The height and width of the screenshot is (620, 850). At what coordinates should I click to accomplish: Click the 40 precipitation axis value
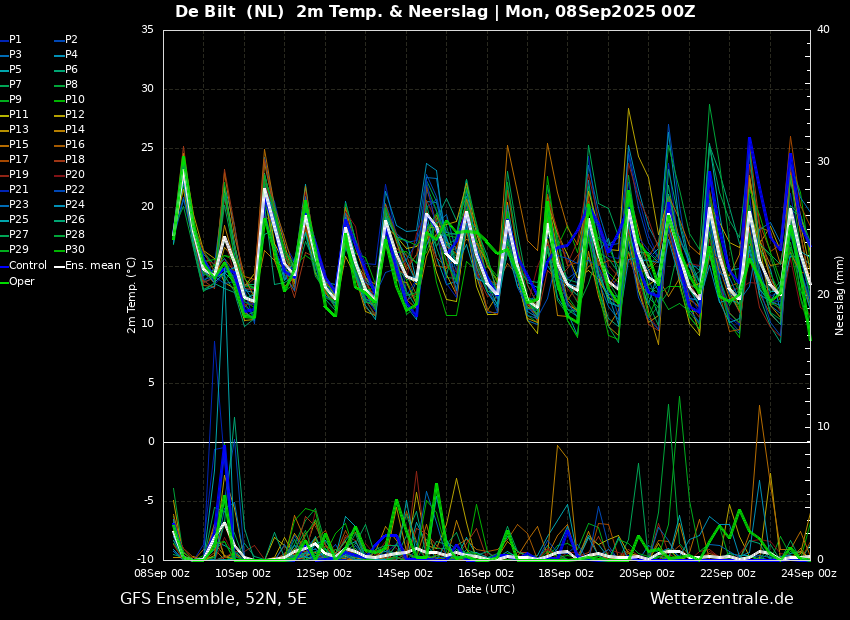823,30
